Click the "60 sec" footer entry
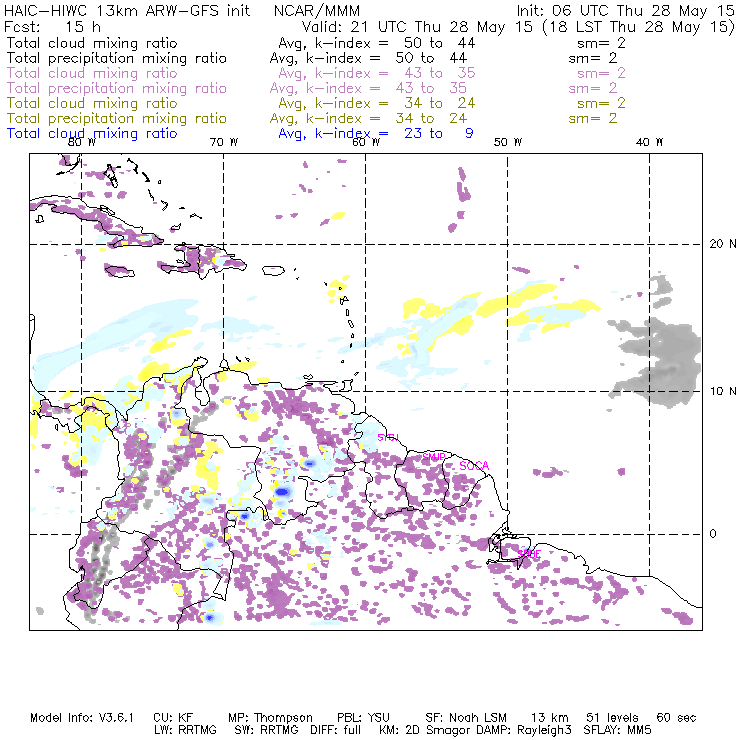The width and height of the screenshot is (740, 740). click(x=676, y=718)
